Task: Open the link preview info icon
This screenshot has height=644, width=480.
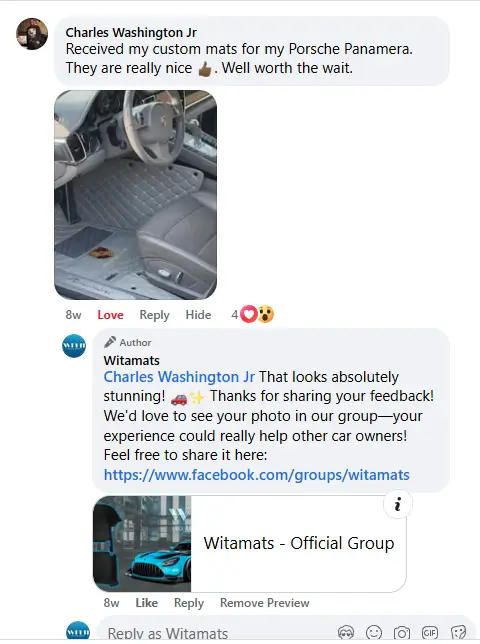Action: pyautogui.click(x=397, y=504)
